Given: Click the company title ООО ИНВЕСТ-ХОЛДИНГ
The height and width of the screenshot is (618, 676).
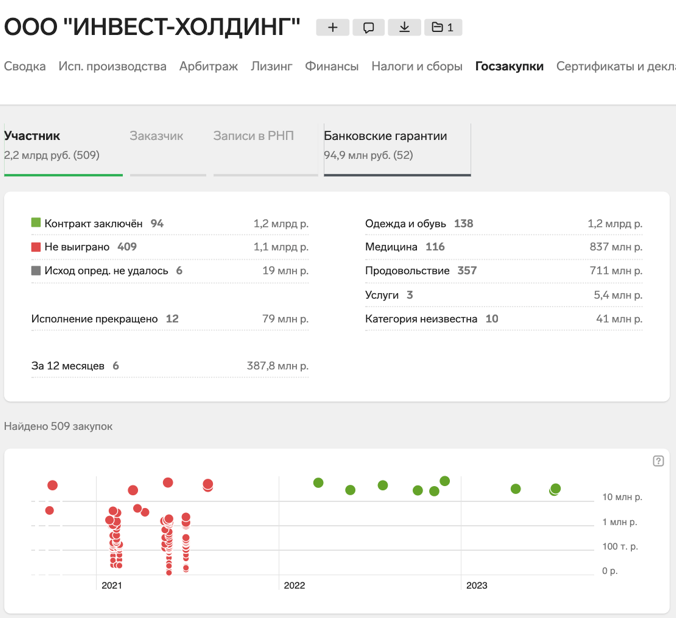Looking at the screenshot, I should click(152, 27).
